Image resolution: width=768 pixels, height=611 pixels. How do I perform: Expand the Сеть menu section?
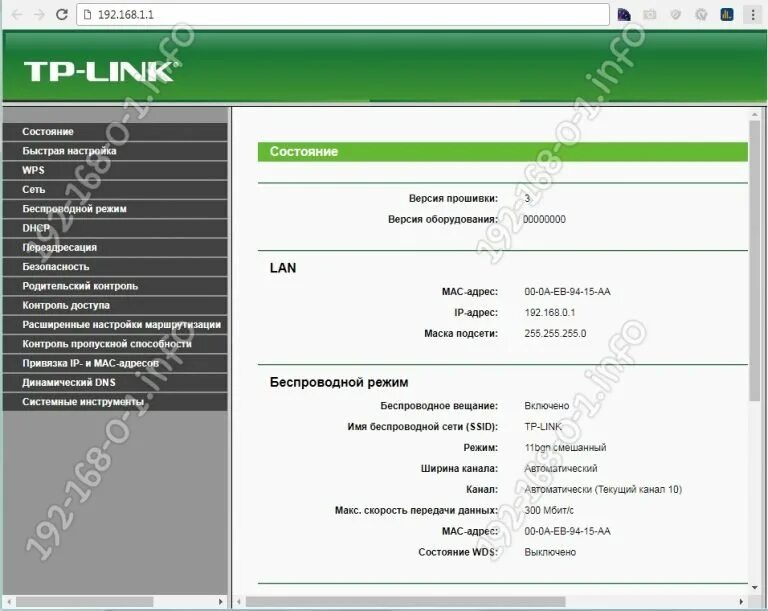(115, 189)
